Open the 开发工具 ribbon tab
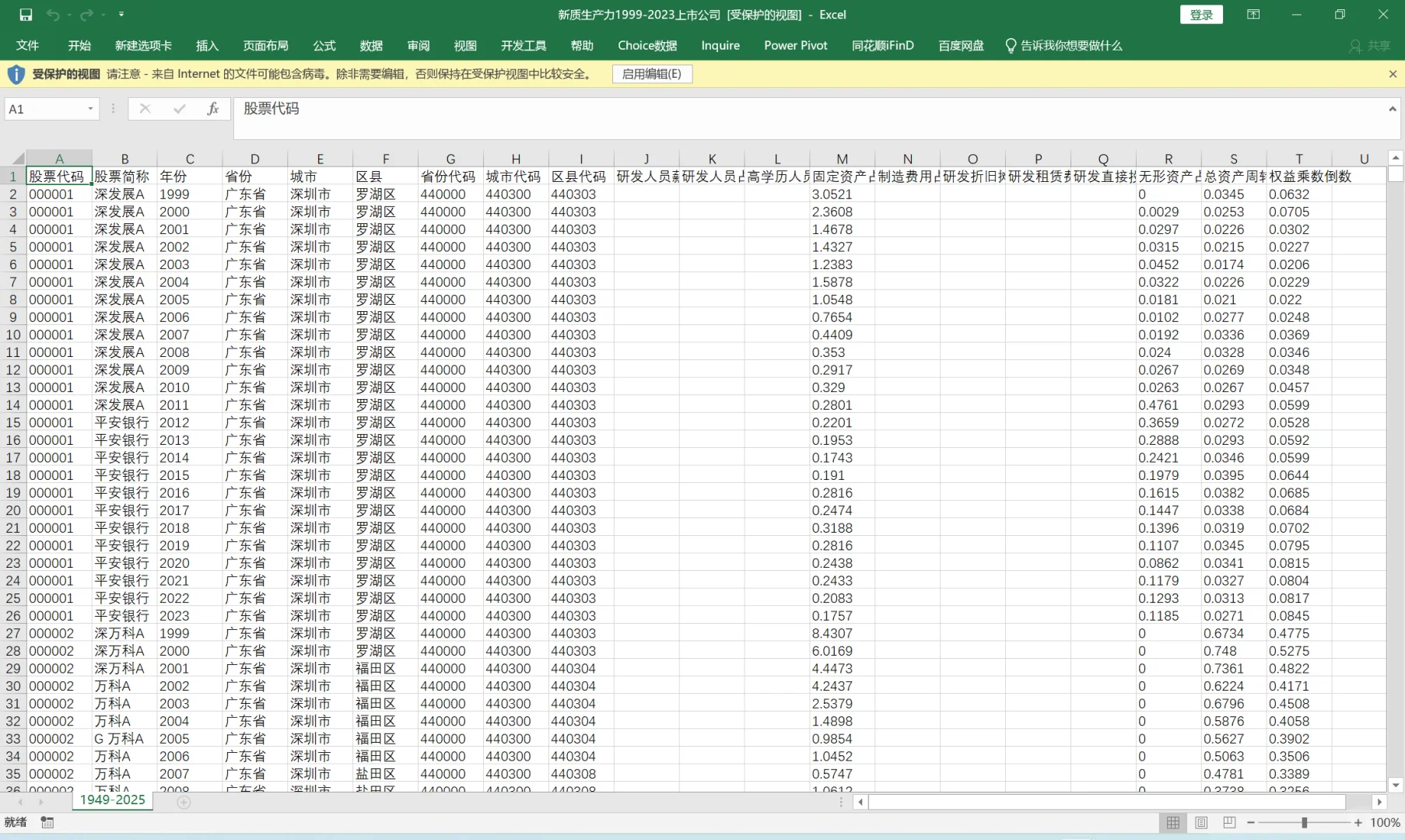Image resolution: width=1405 pixels, height=840 pixels. [x=524, y=45]
